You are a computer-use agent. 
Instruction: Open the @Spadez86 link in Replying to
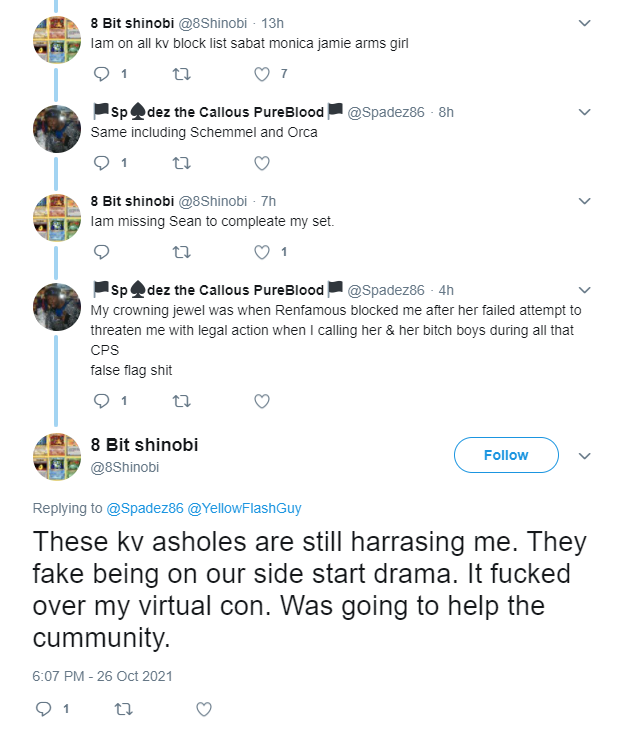tap(145, 508)
